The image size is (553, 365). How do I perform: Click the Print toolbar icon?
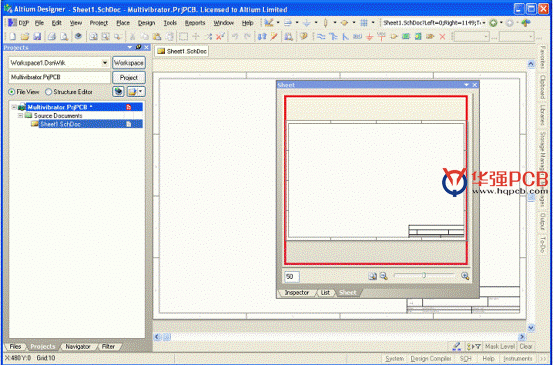52,36
